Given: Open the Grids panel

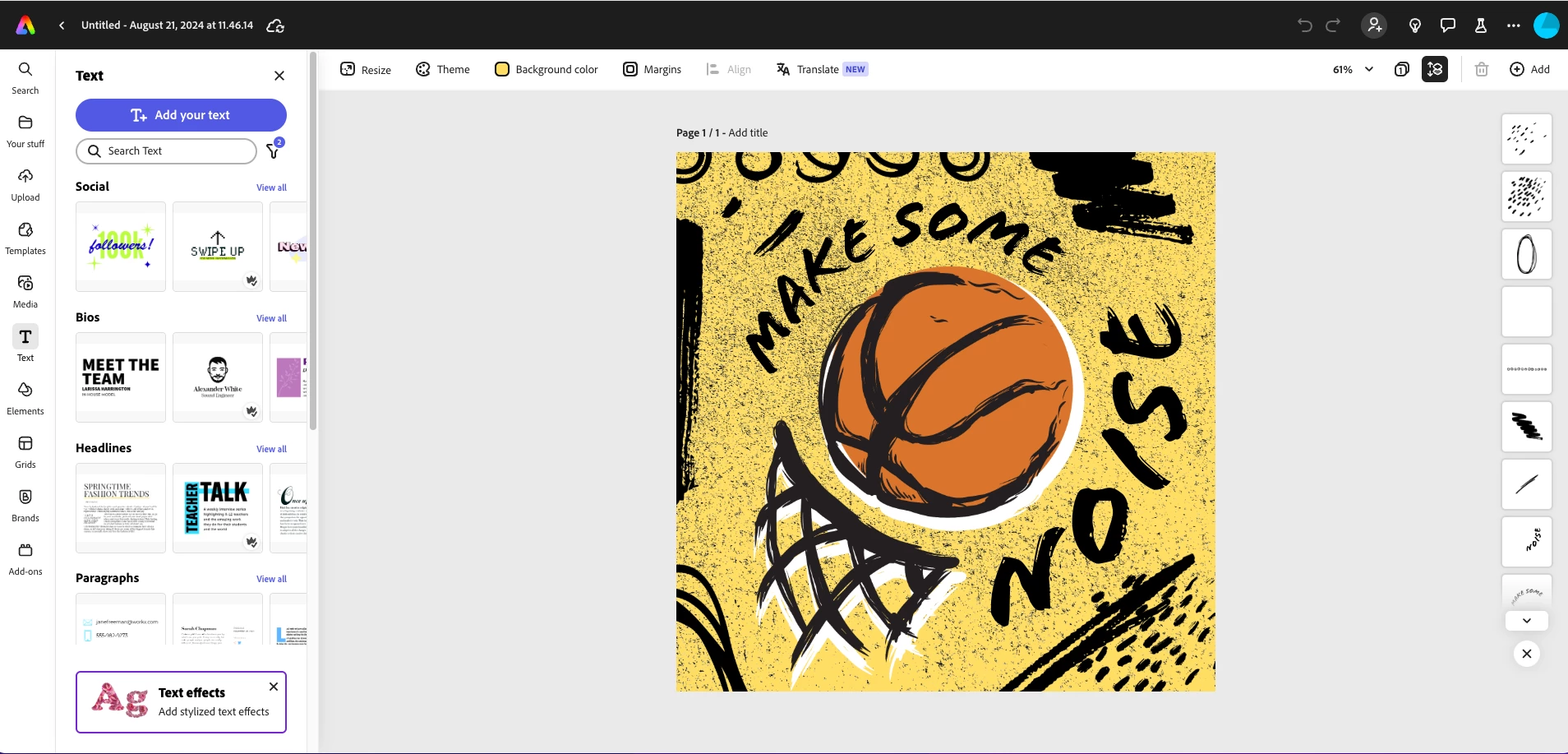Looking at the screenshot, I should 25,452.
